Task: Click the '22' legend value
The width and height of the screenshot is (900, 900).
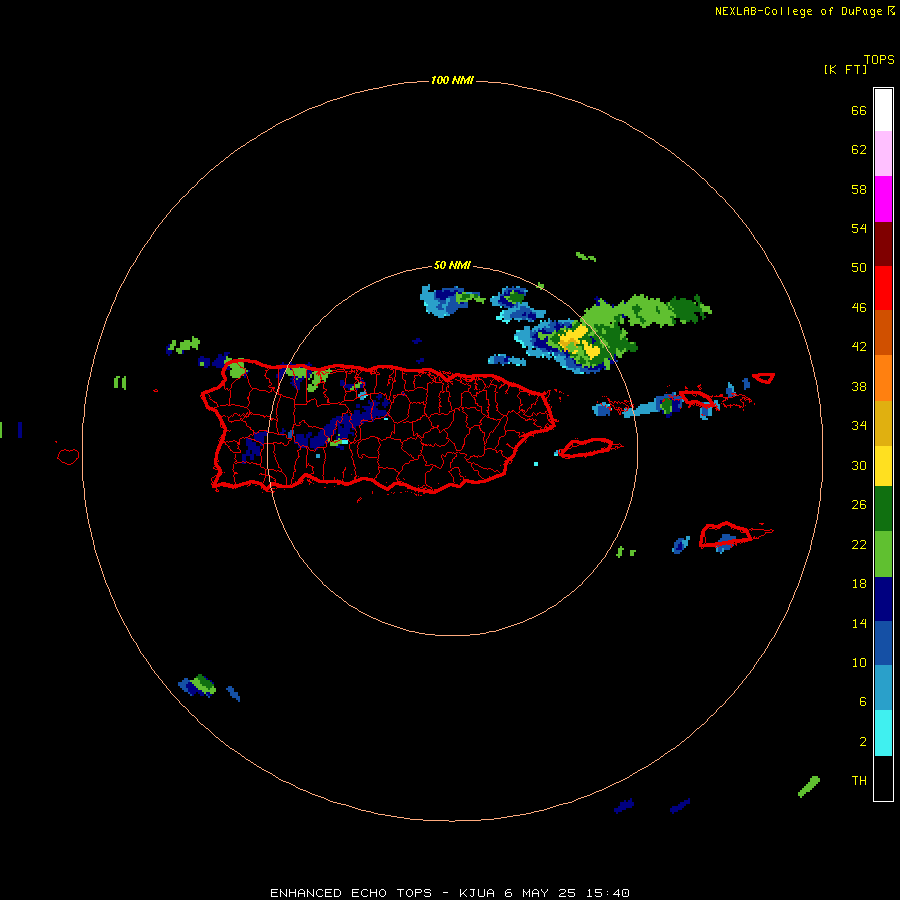Action: click(x=859, y=544)
